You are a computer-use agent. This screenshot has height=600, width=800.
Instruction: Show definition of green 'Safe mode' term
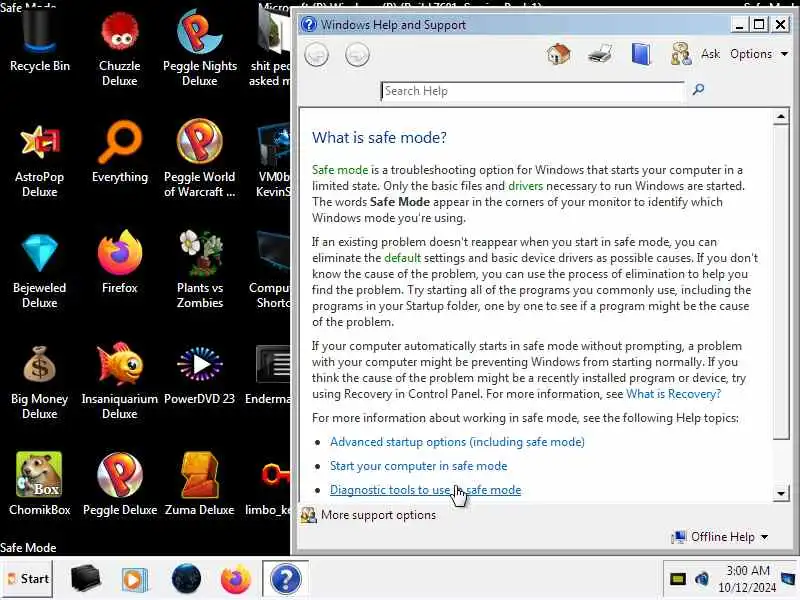(x=340, y=169)
